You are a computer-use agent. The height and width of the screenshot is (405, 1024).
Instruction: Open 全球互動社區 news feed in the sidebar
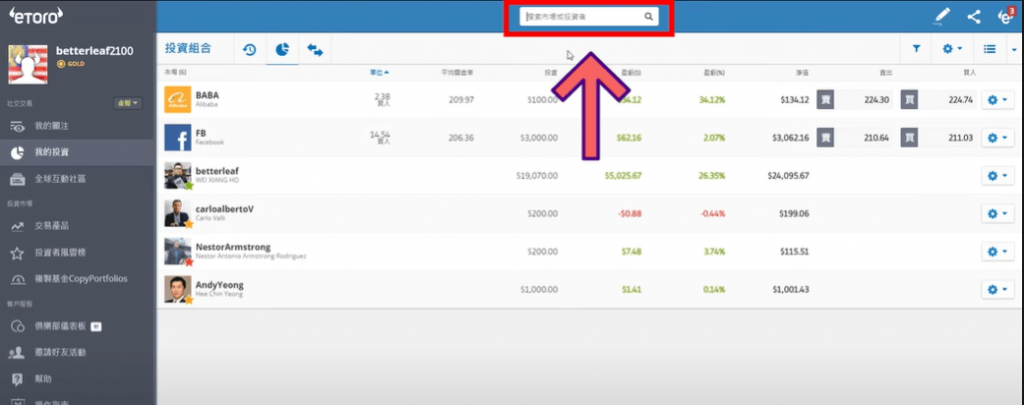click(78, 178)
